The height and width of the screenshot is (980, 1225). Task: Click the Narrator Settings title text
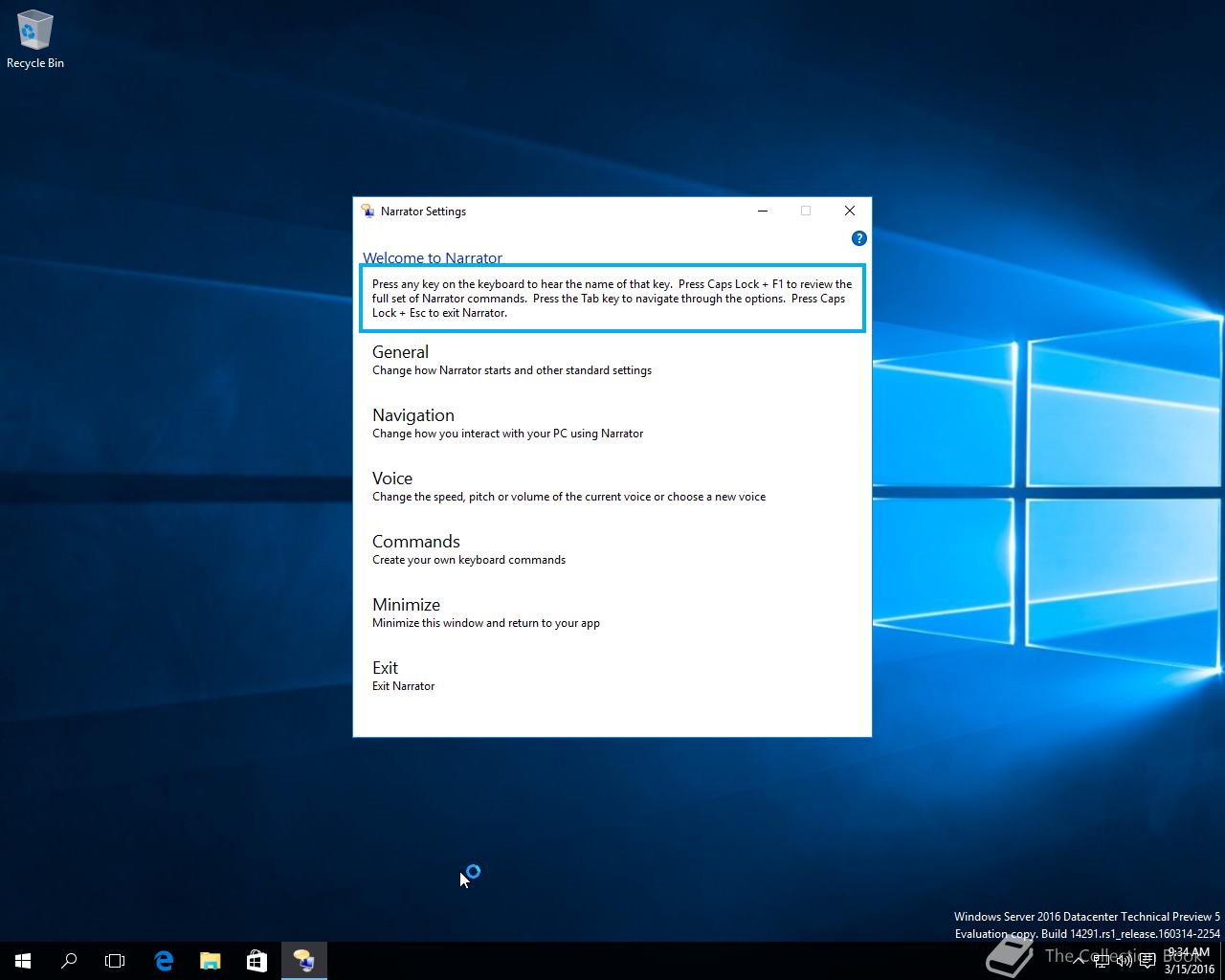[x=423, y=212]
